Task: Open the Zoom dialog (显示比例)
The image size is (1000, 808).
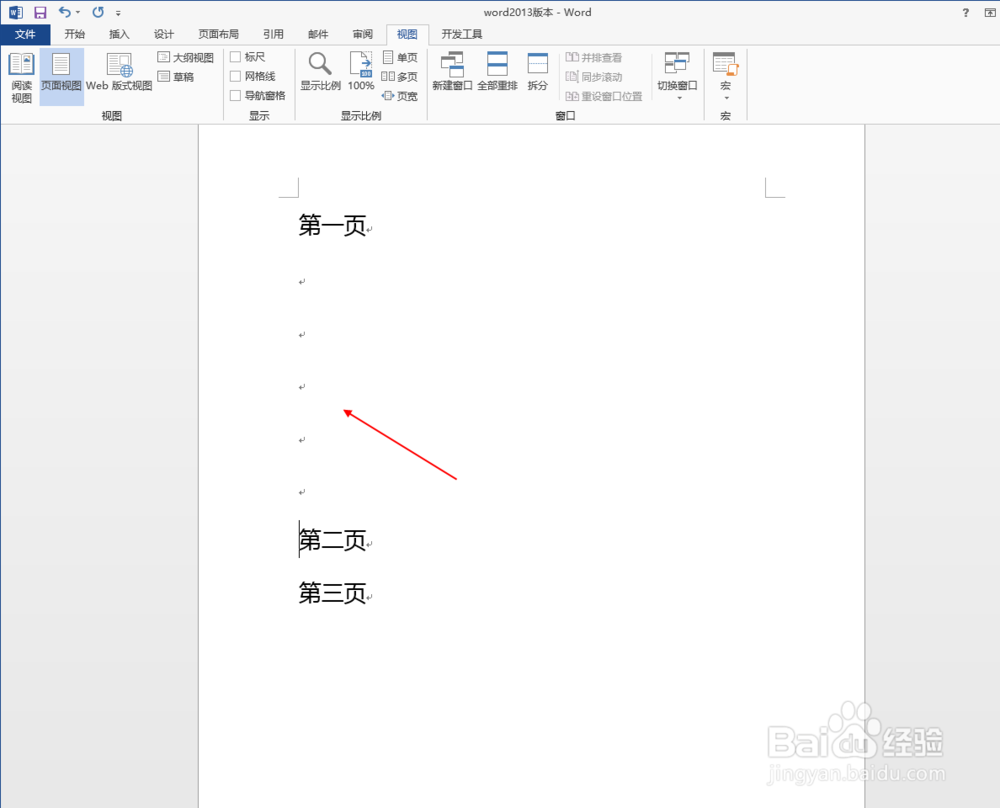Action: pos(320,70)
